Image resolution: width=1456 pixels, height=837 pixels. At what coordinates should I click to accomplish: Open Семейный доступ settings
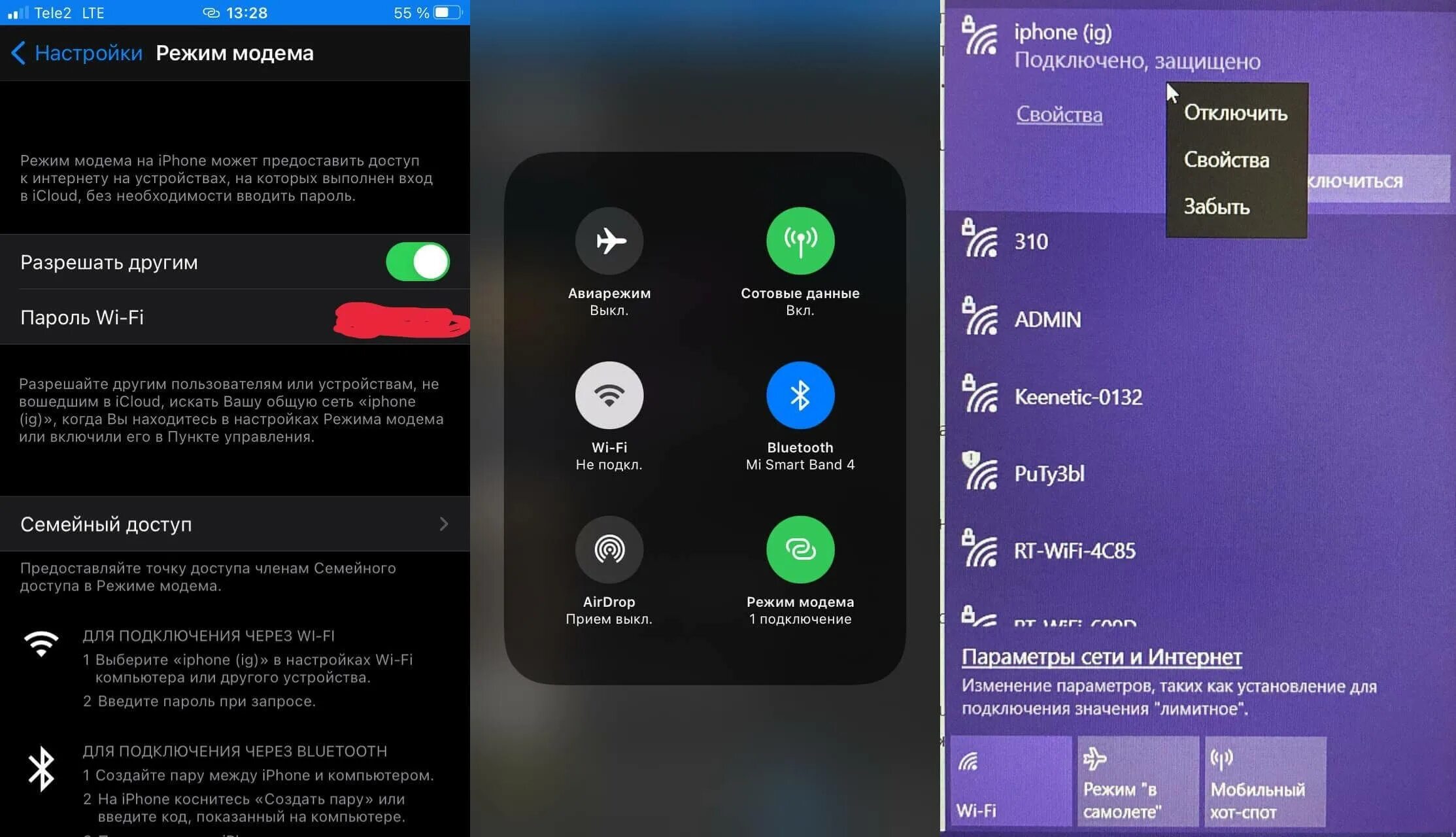click(234, 524)
